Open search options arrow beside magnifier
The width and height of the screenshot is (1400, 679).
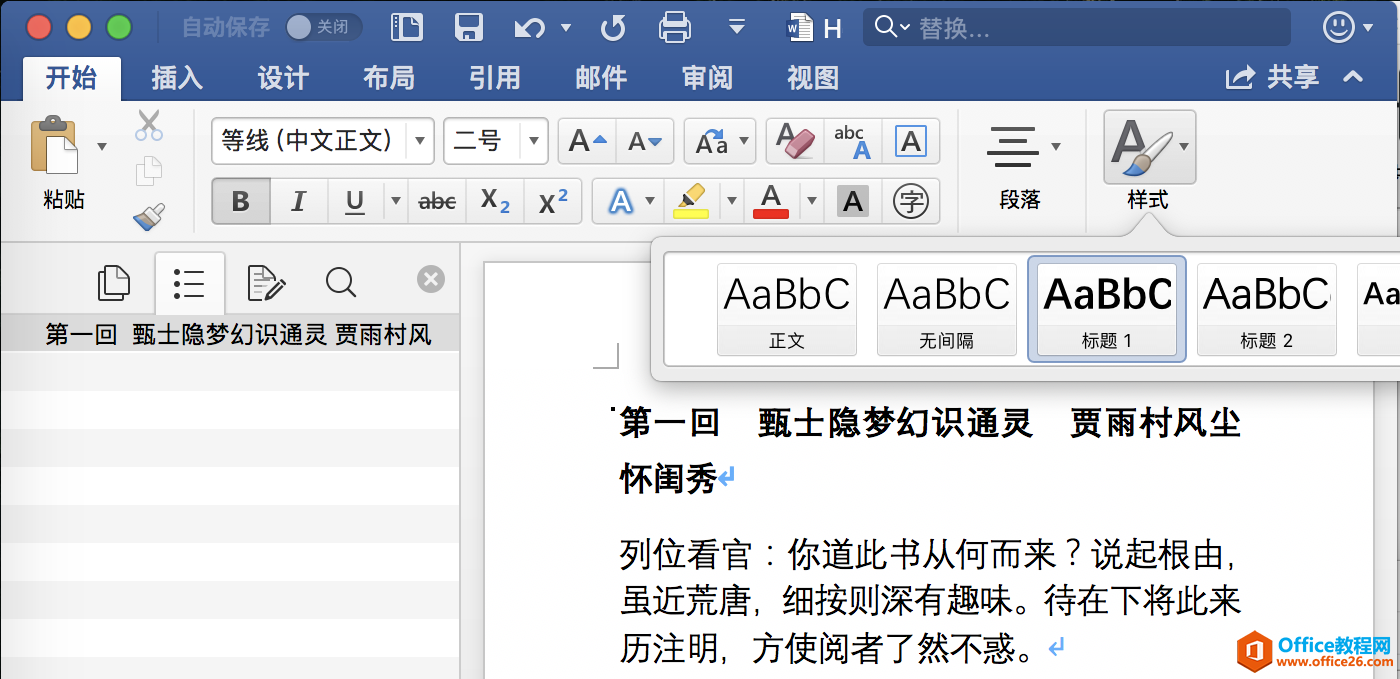coord(905,28)
